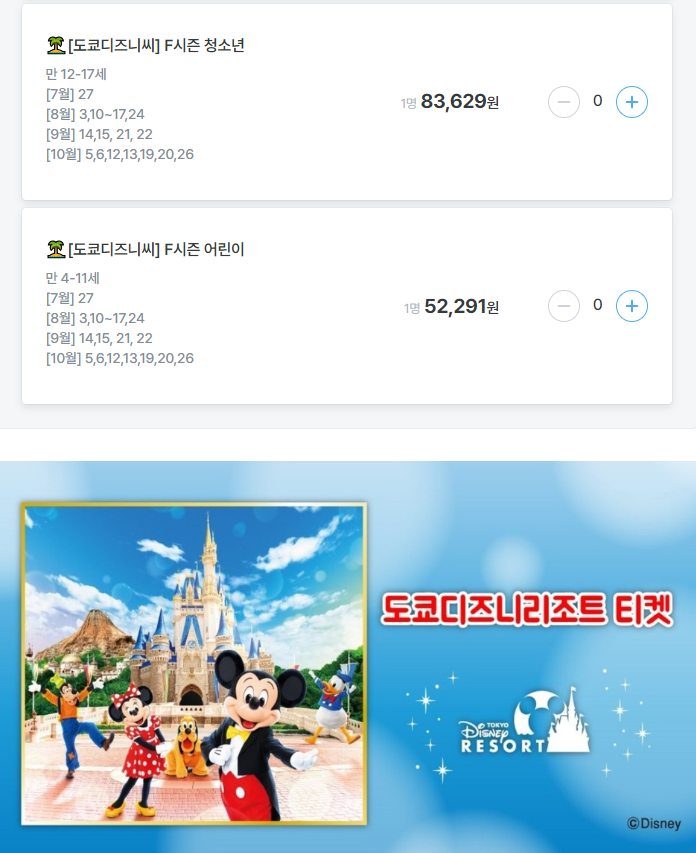The width and height of the screenshot is (696, 853).
Task: Click the ©Disney copyright mark
Action: tap(654, 824)
